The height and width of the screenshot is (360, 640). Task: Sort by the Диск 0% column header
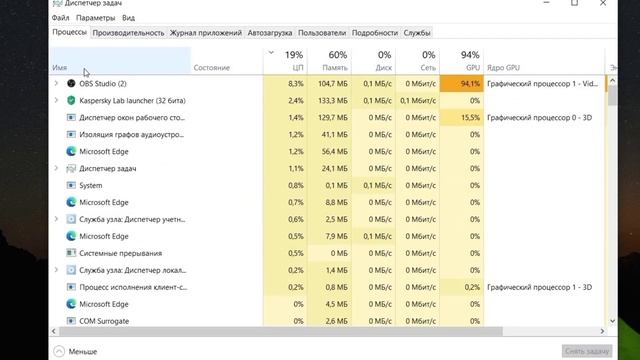[373, 61]
